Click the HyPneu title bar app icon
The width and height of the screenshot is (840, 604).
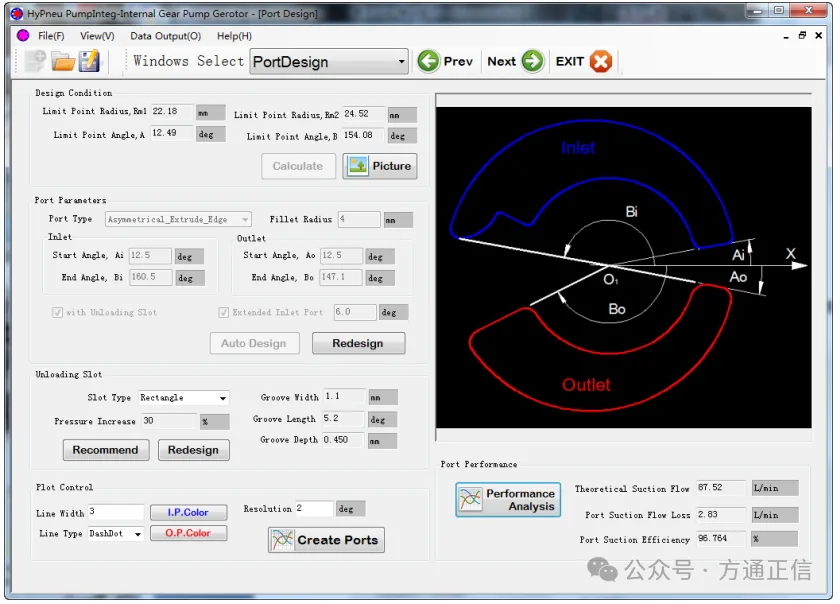point(17,13)
